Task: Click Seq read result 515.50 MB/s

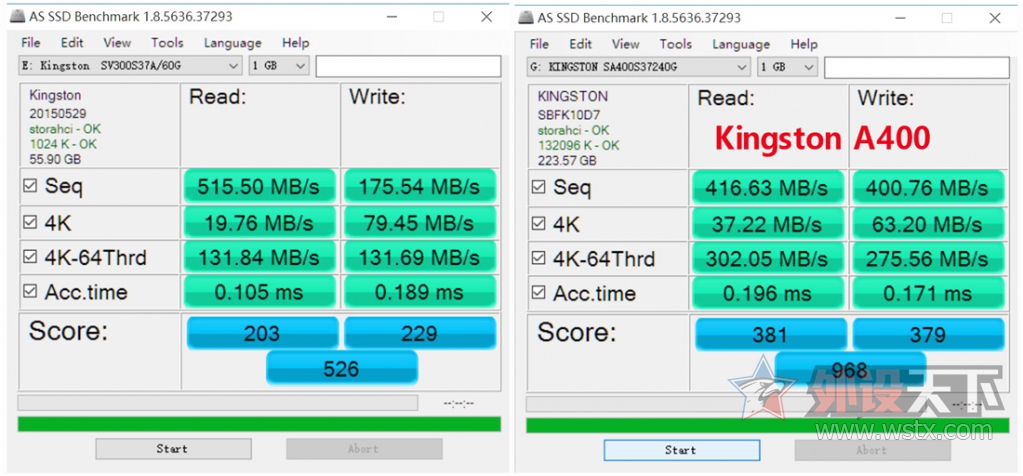Action: [x=260, y=186]
